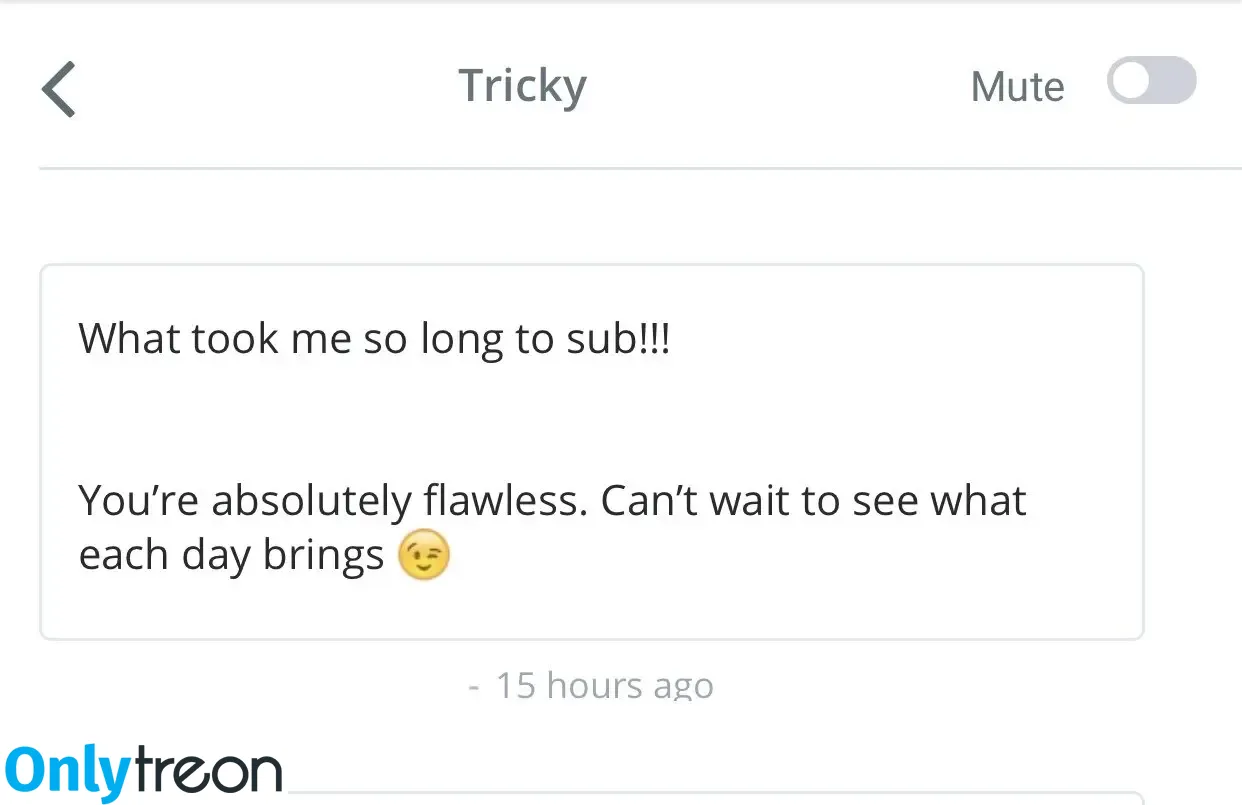Click the "each day brings" text
The width and height of the screenshot is (1242, 805).
(231, 556)
